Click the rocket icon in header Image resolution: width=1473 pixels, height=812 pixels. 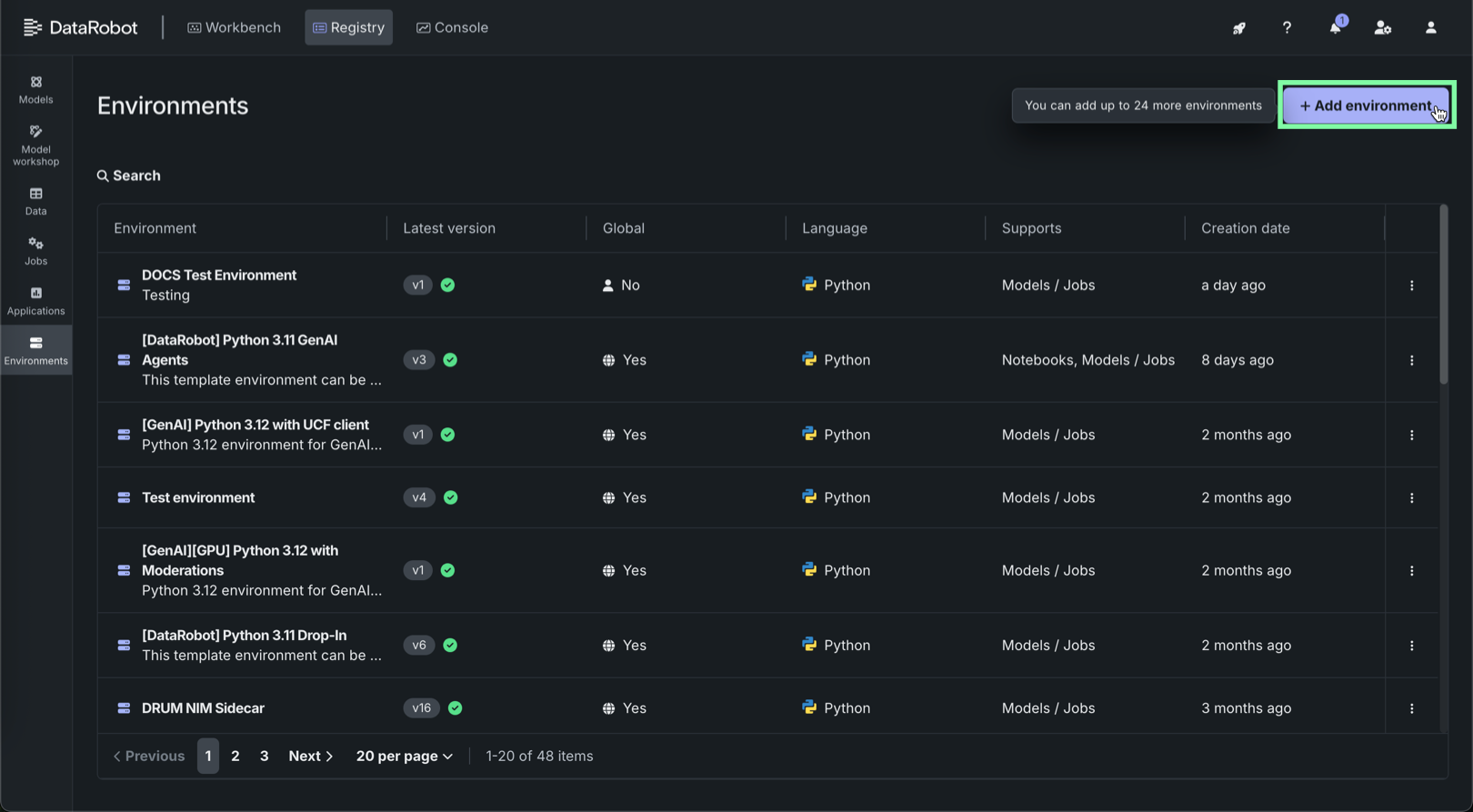click(1238, 28)
